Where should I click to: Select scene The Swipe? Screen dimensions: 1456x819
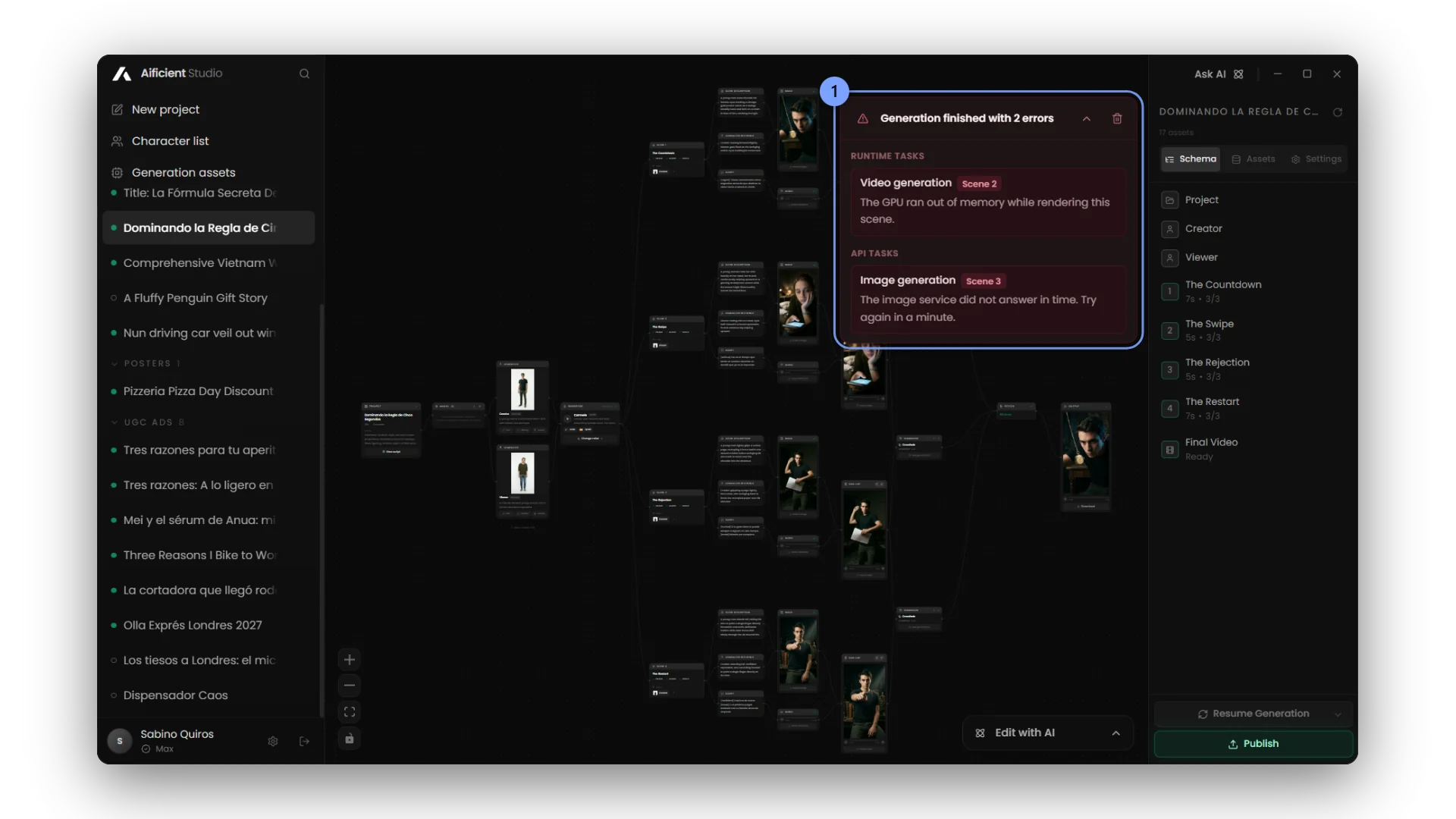1254,330
